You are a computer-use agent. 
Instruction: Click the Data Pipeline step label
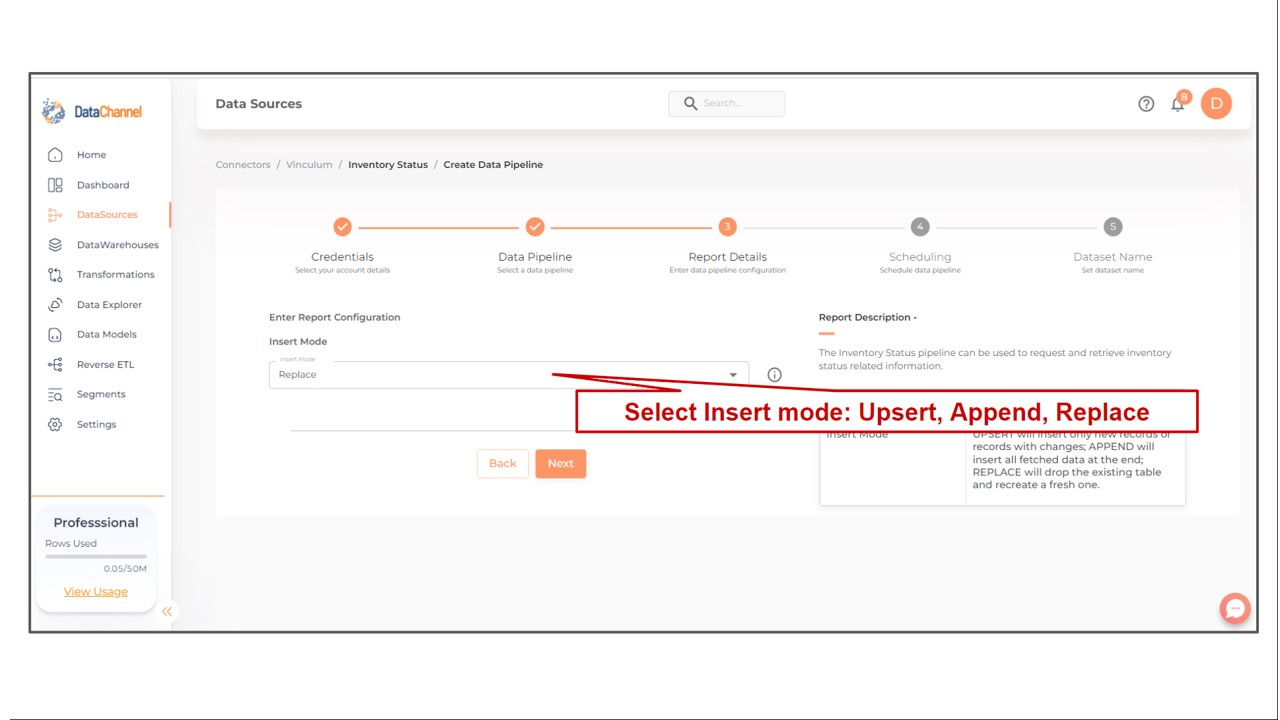pos(535,257)
